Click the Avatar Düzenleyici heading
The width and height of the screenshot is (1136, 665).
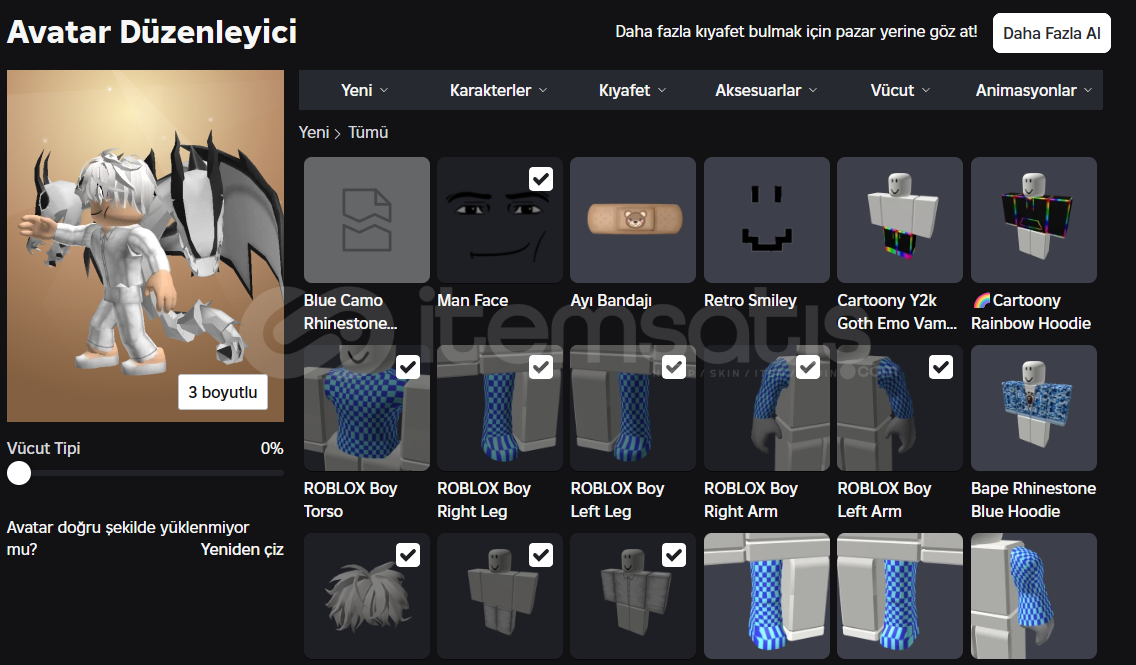[152, 32]
